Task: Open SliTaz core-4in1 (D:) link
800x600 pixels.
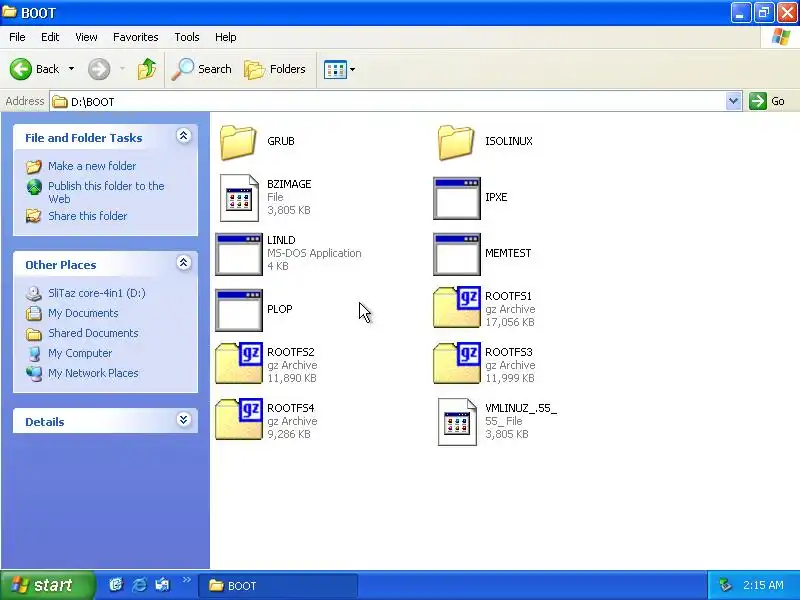Action: pos(96,293)
